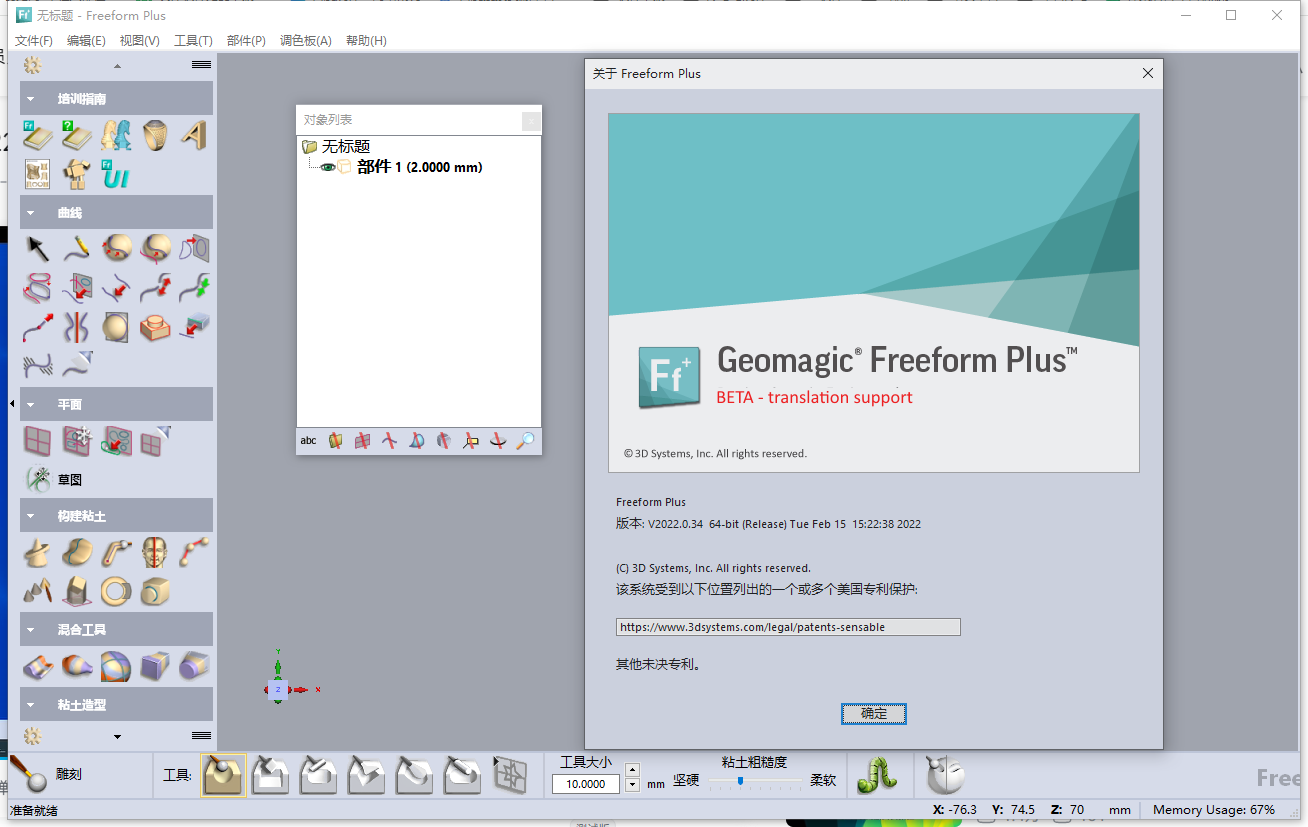Open the help book with question mark
The image size is (1308, 827).
pyautogui.click(x=76, y=135)
